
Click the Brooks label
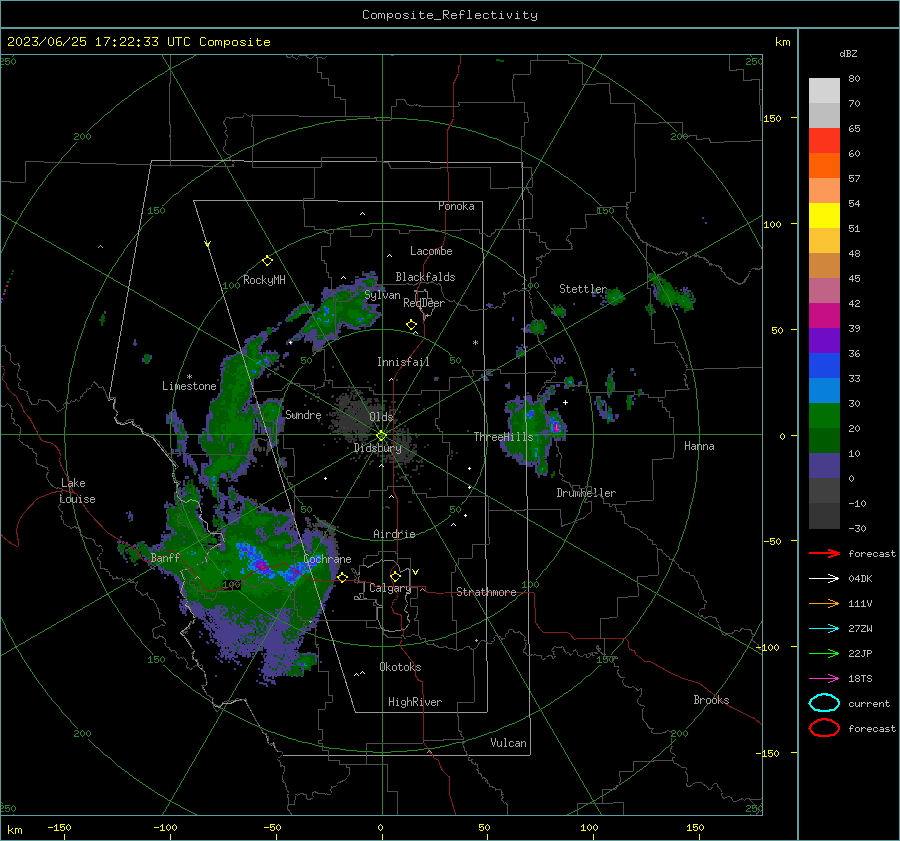[711, 700]
